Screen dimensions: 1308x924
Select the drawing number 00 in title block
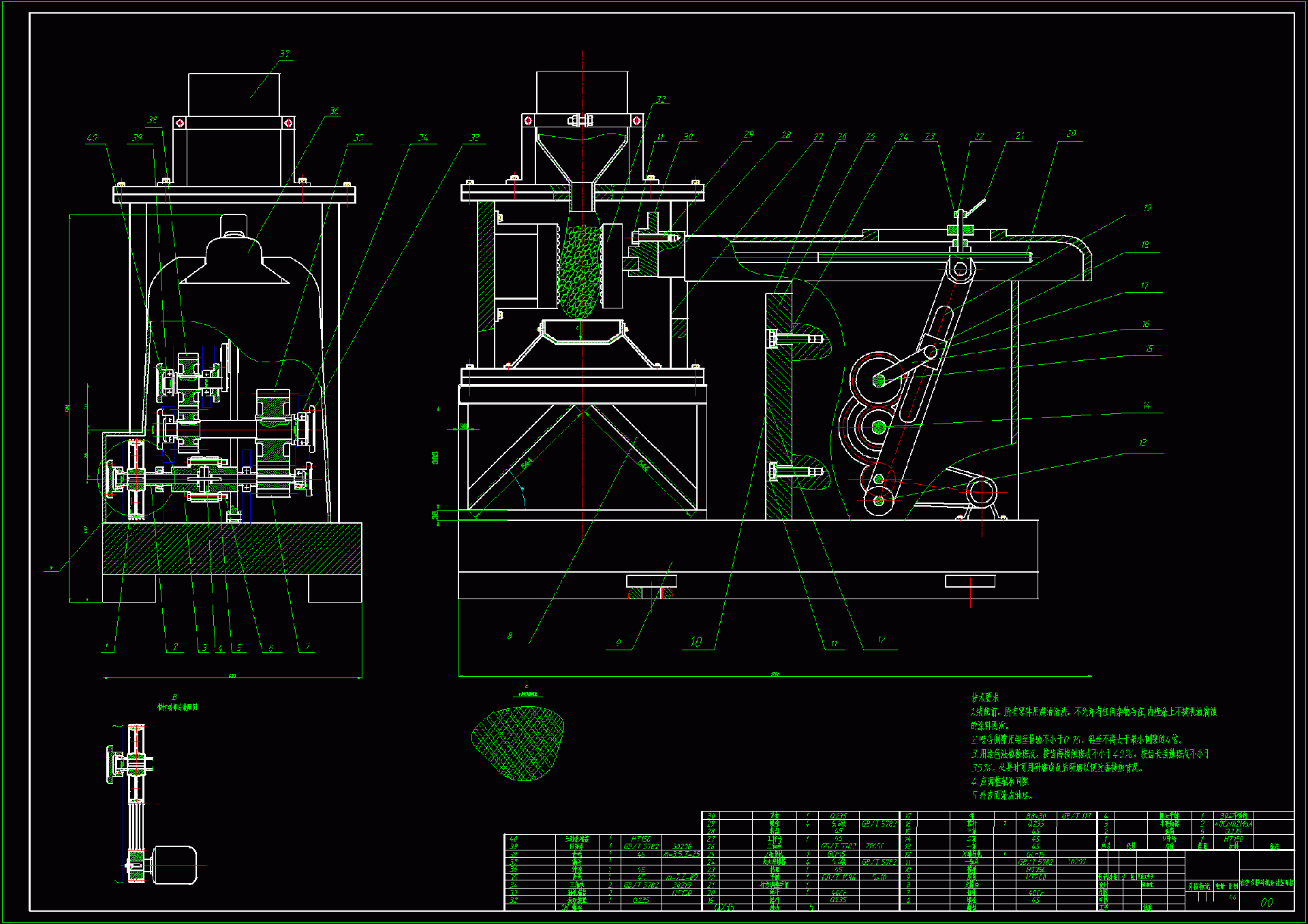pos(1266,902)
